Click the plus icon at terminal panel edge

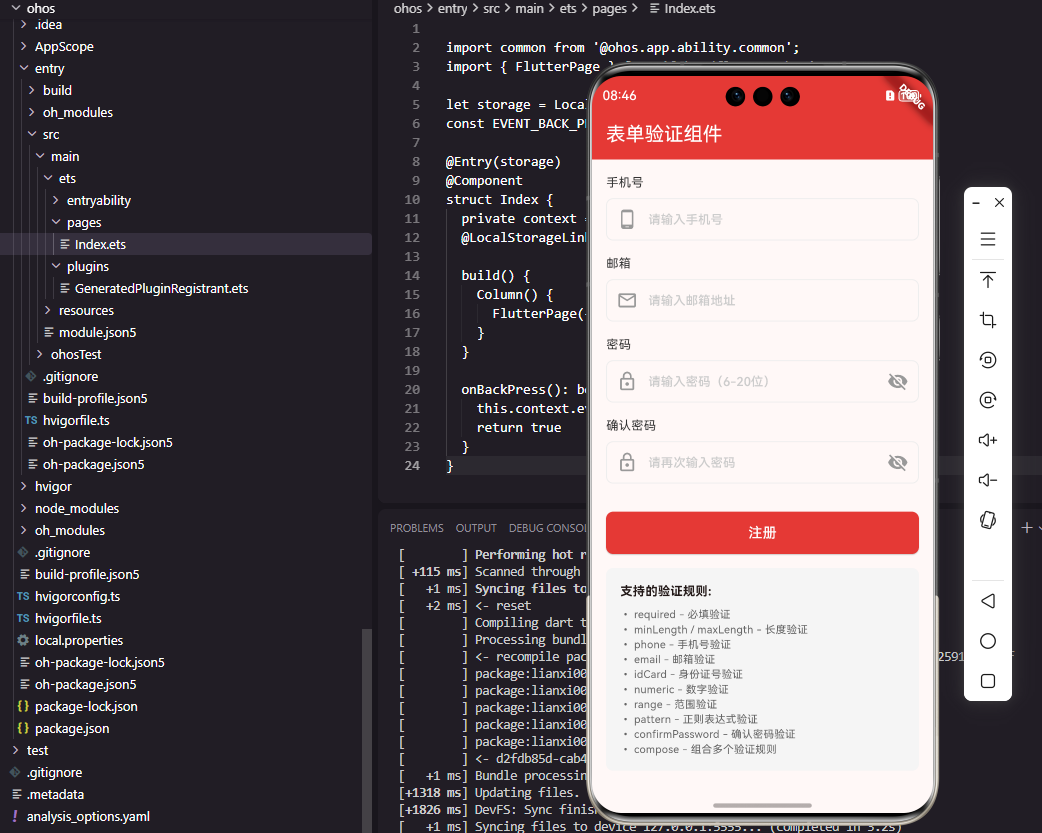pos(1027,527)
